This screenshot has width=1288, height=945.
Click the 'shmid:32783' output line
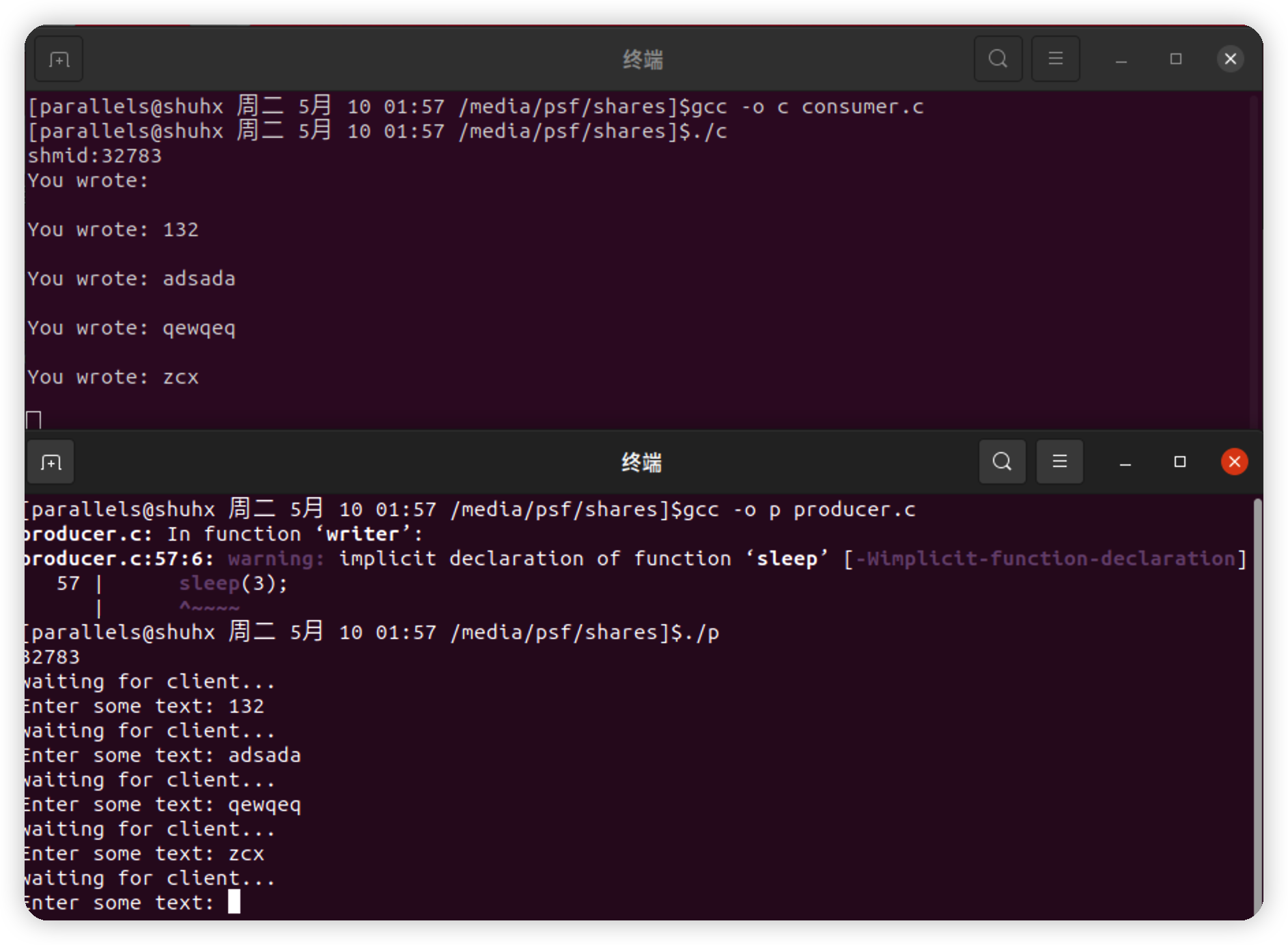[95, 156]
